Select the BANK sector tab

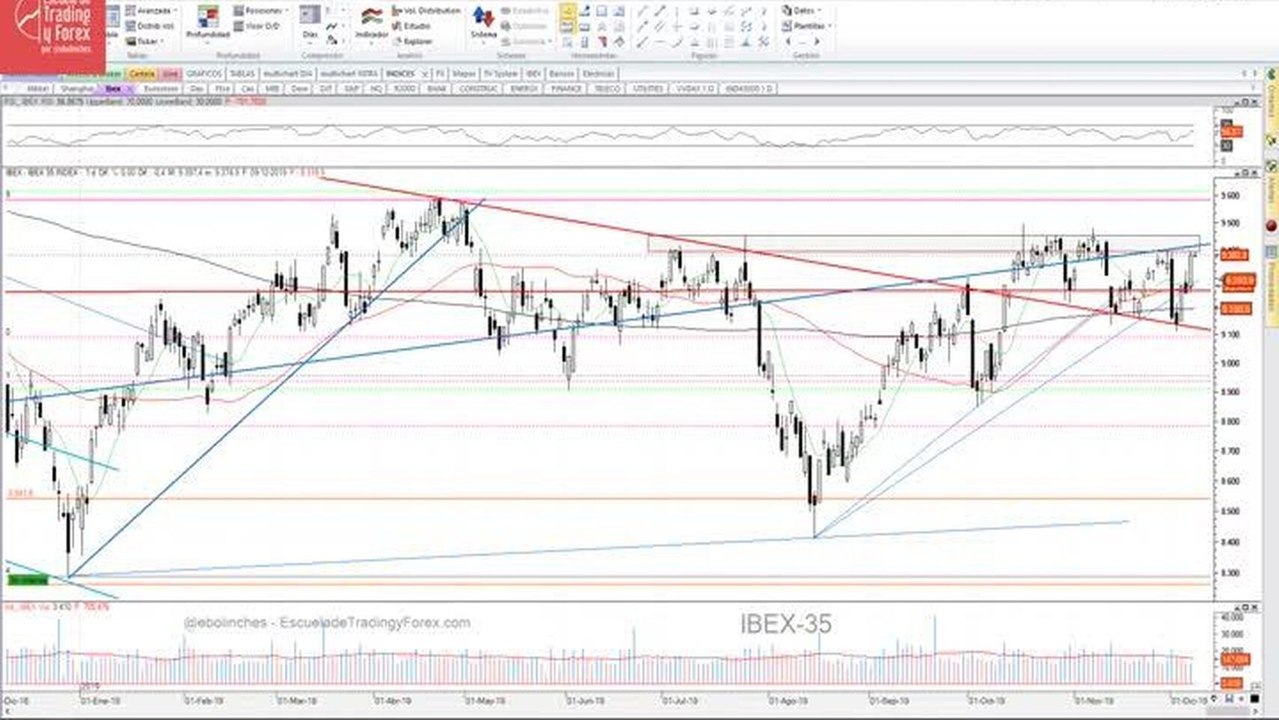pyautogui.click(x=436, y=88)
